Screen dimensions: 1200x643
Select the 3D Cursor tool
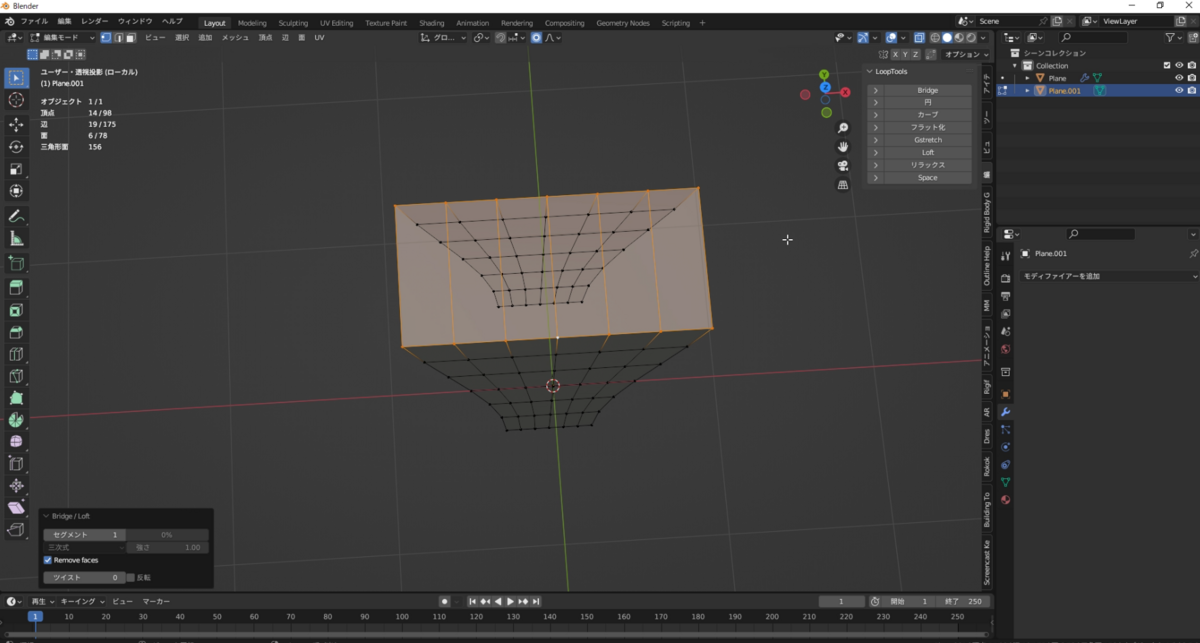pyautogui.click(x=16, y=100)
